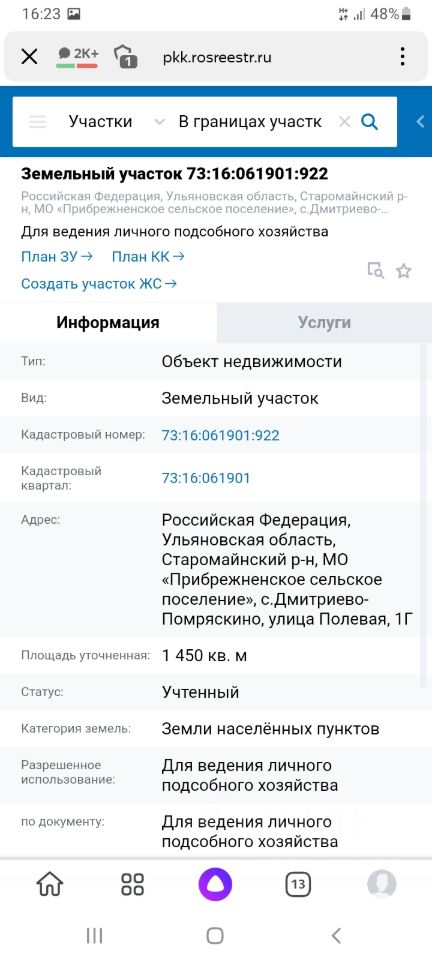Clear the search field text
The height and width of the screenshot is (960, 432).
tap(344, 122)
